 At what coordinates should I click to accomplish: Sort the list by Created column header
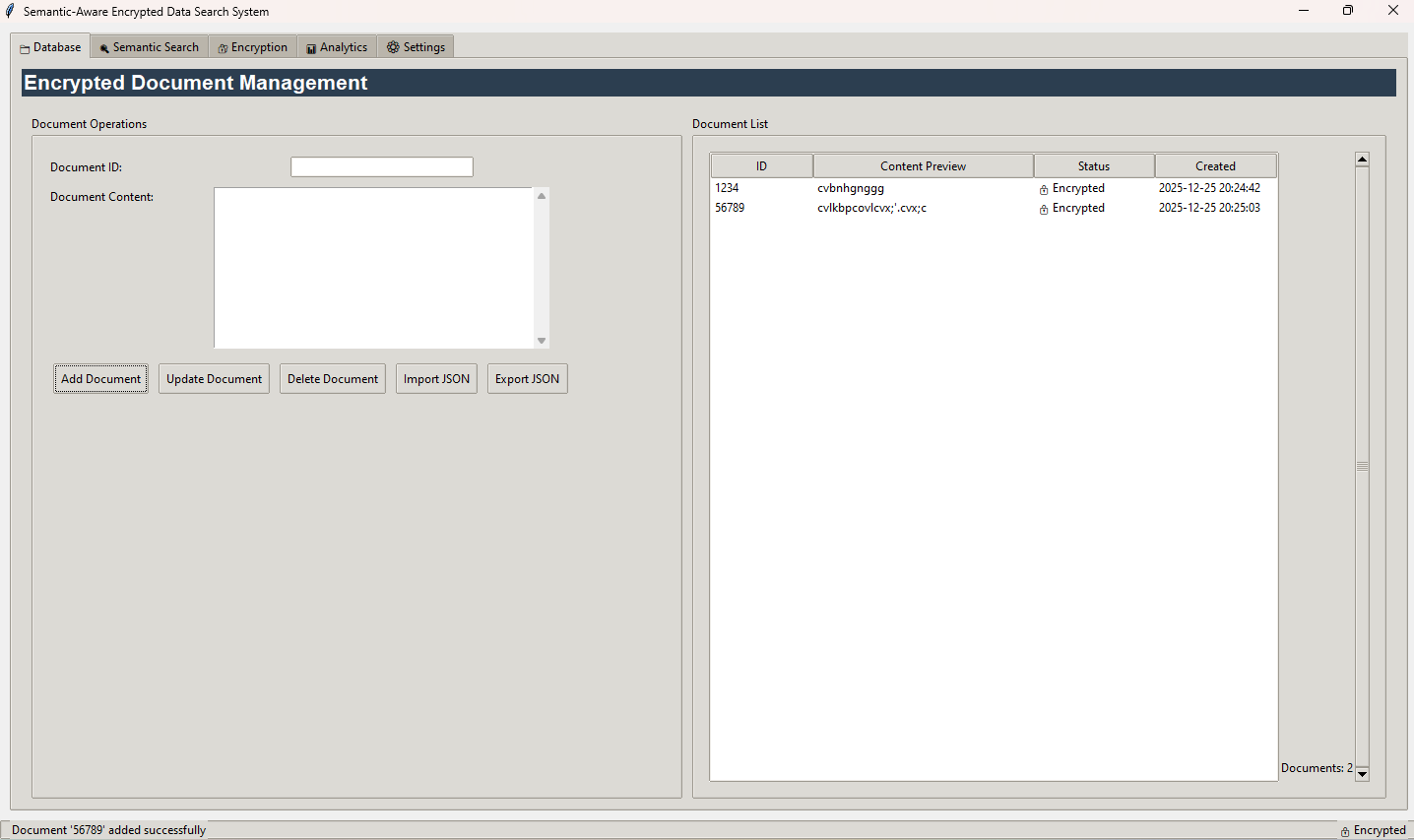(1215, 166)
